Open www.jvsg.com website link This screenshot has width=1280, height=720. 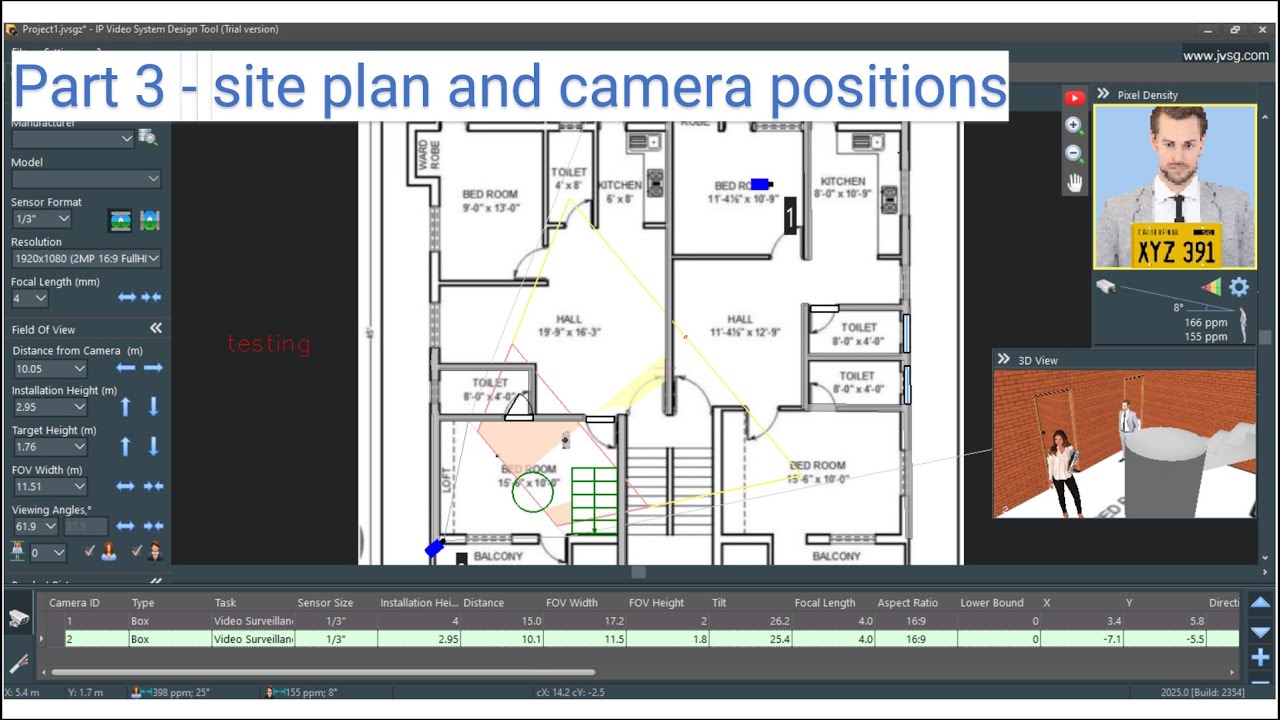tap(1225, 56)
